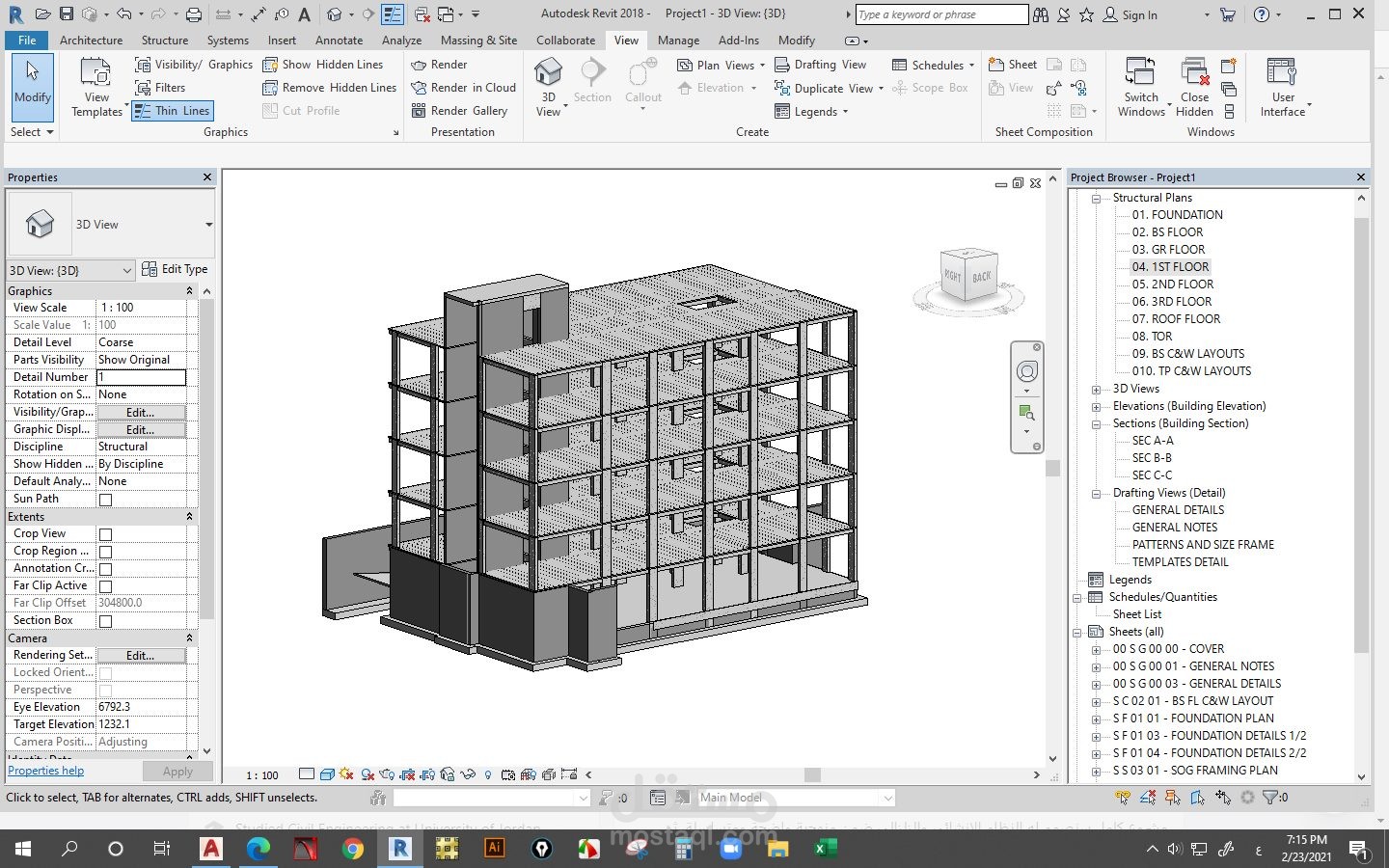
Task: Collapse the Structural Plans tree node
Action: coord(1096,198)
